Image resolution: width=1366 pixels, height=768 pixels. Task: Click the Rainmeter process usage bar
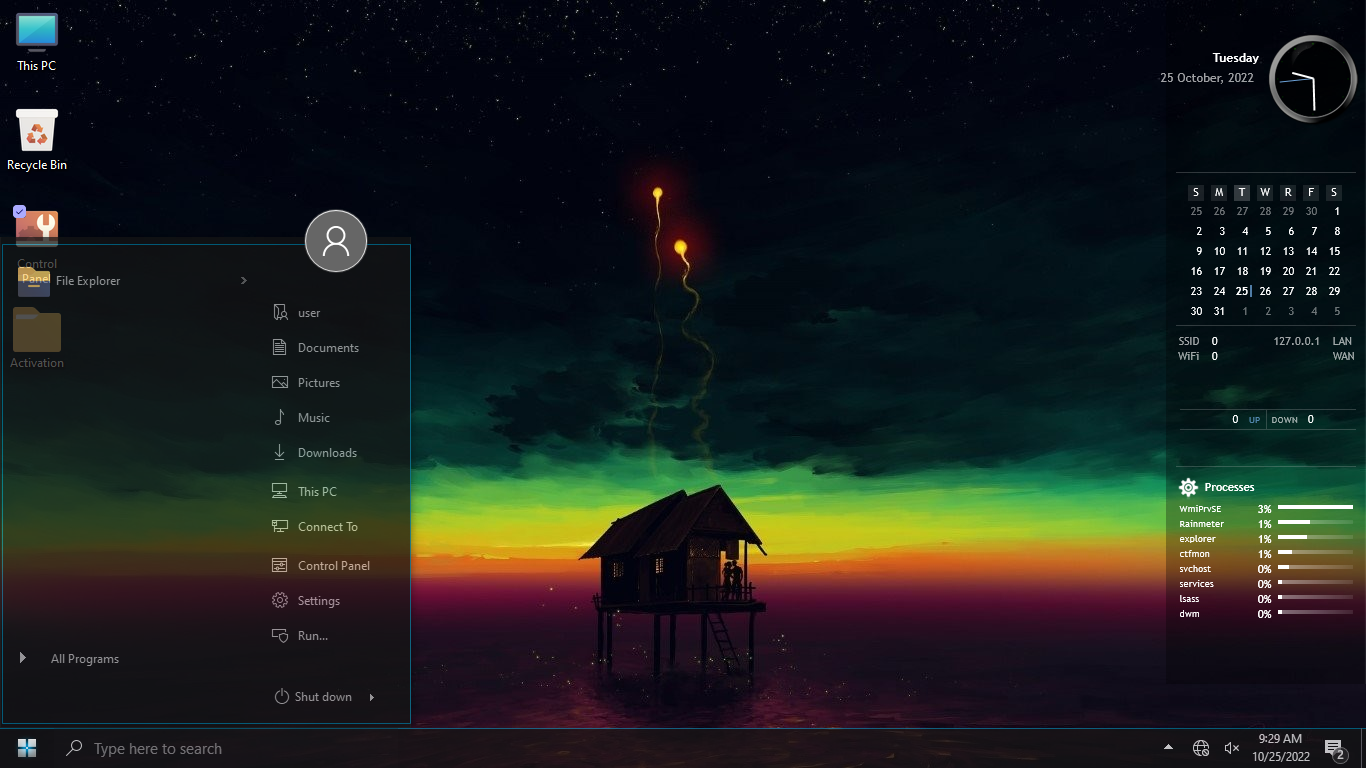(1315, 522)
